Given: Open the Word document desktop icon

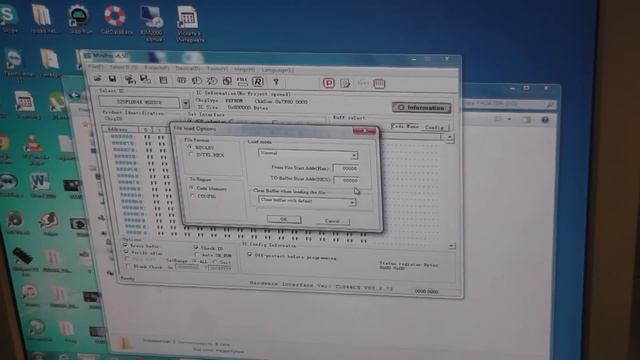Looking at the screenshot, I should [42, 185].
